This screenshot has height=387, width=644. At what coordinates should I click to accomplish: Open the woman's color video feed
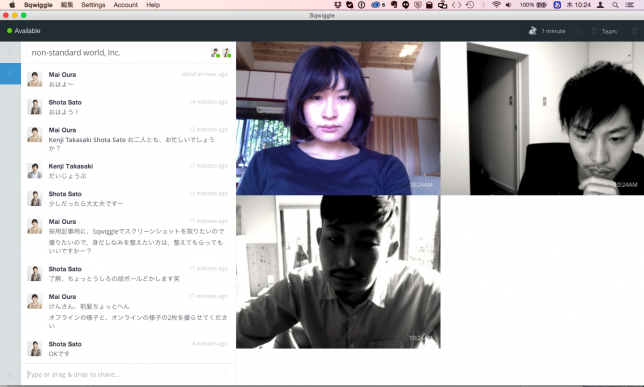(338, 118)
